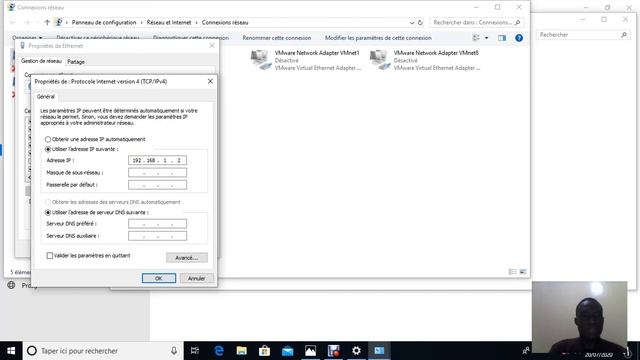640x360 pixels.
Task: Open the Mail app from the taskbar
Action: (287, 351)
